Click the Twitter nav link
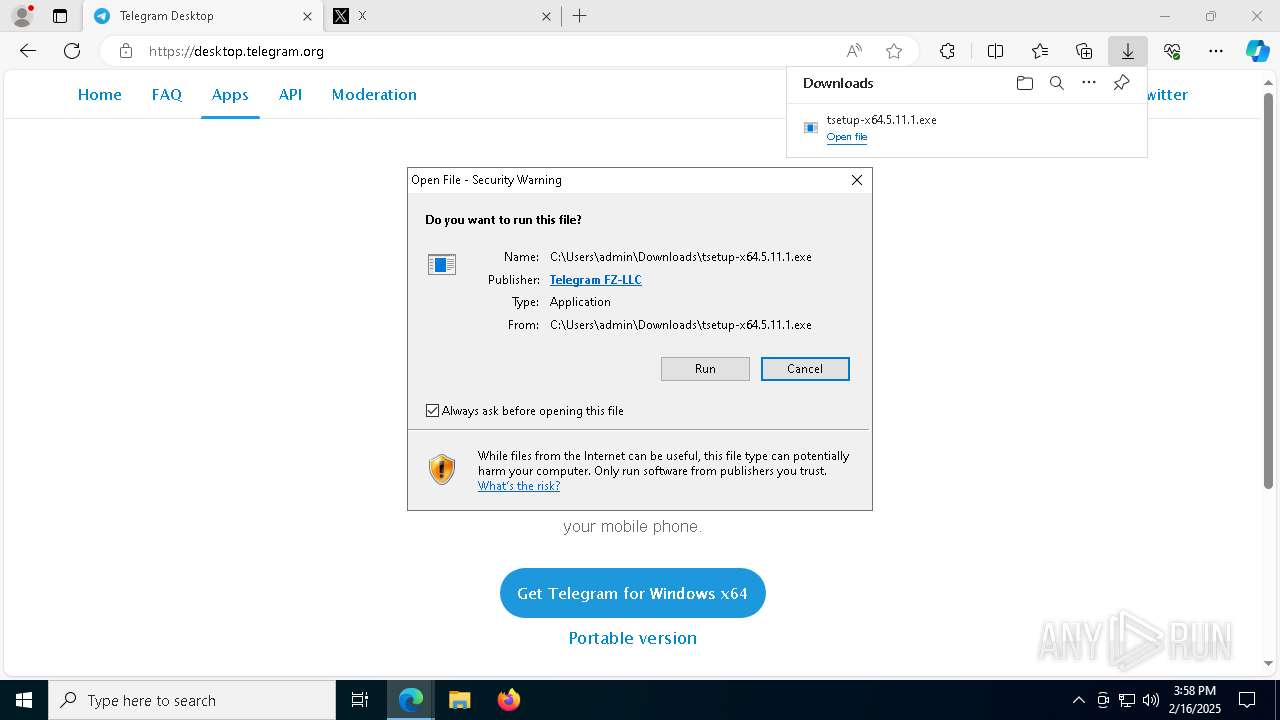1280x720 pixels. (x=1167, y=94)
